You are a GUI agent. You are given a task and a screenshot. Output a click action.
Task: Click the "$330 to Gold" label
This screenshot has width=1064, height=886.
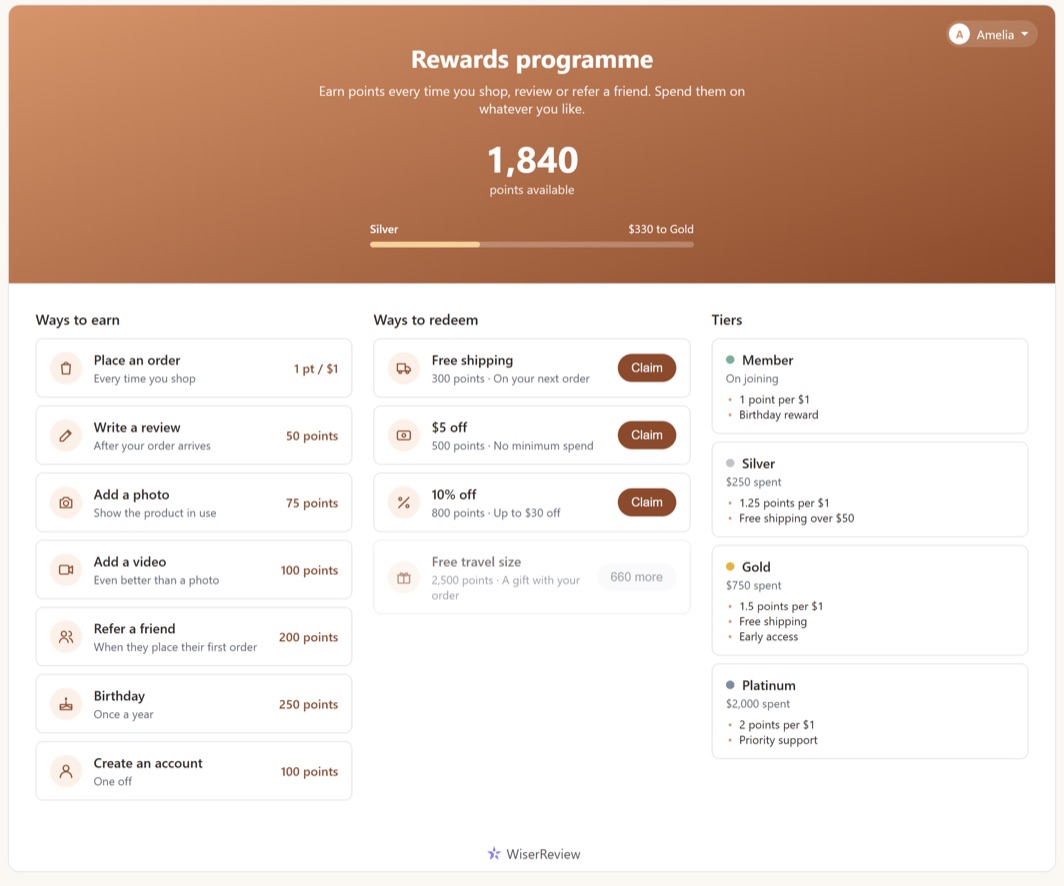tap(661, 229)
